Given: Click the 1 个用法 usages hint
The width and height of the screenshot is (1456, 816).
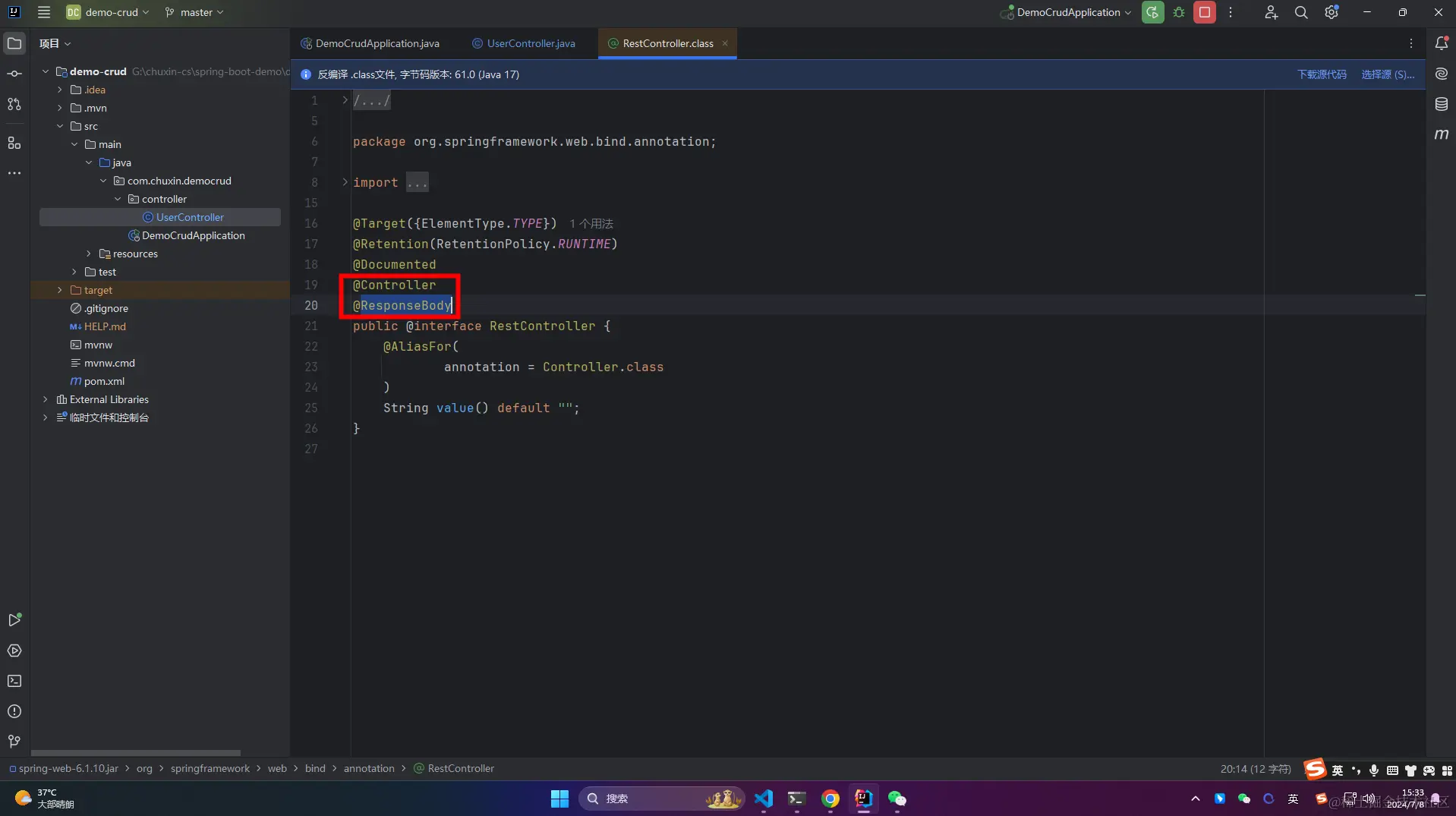Looking at the screenshot, I should click(x=591, y=224).
